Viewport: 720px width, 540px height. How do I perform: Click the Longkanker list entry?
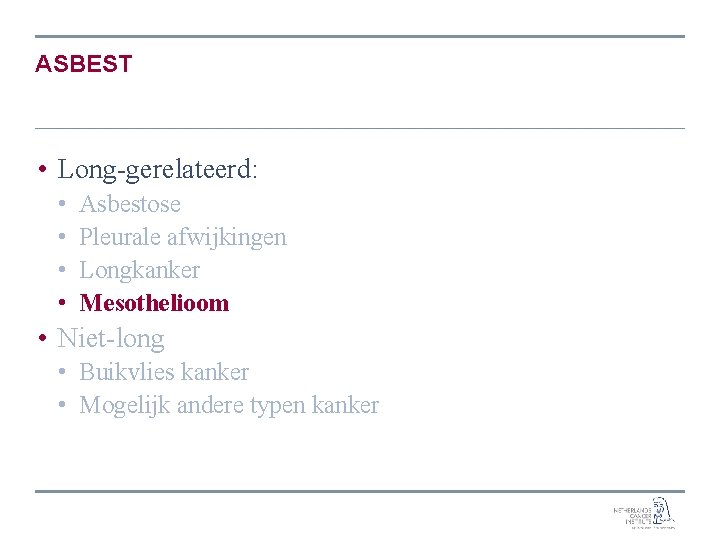140,270
